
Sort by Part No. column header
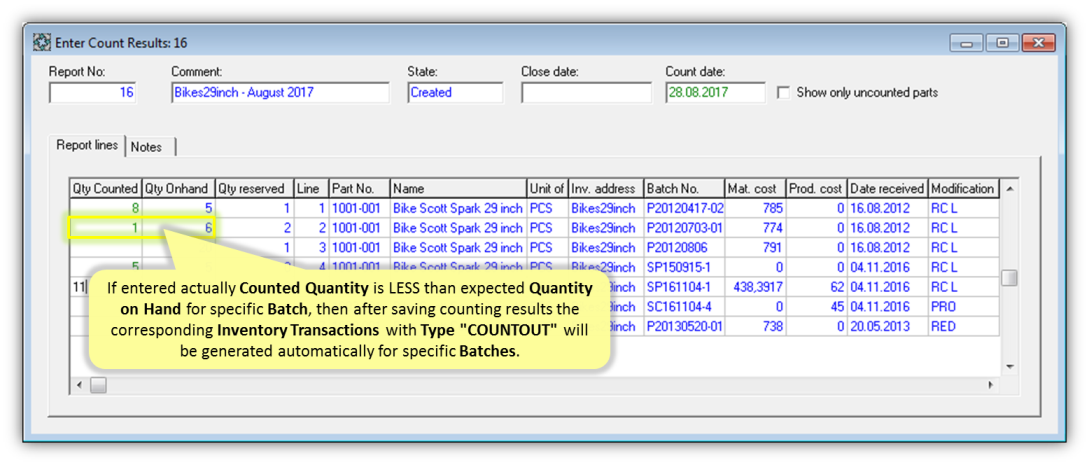359,188
